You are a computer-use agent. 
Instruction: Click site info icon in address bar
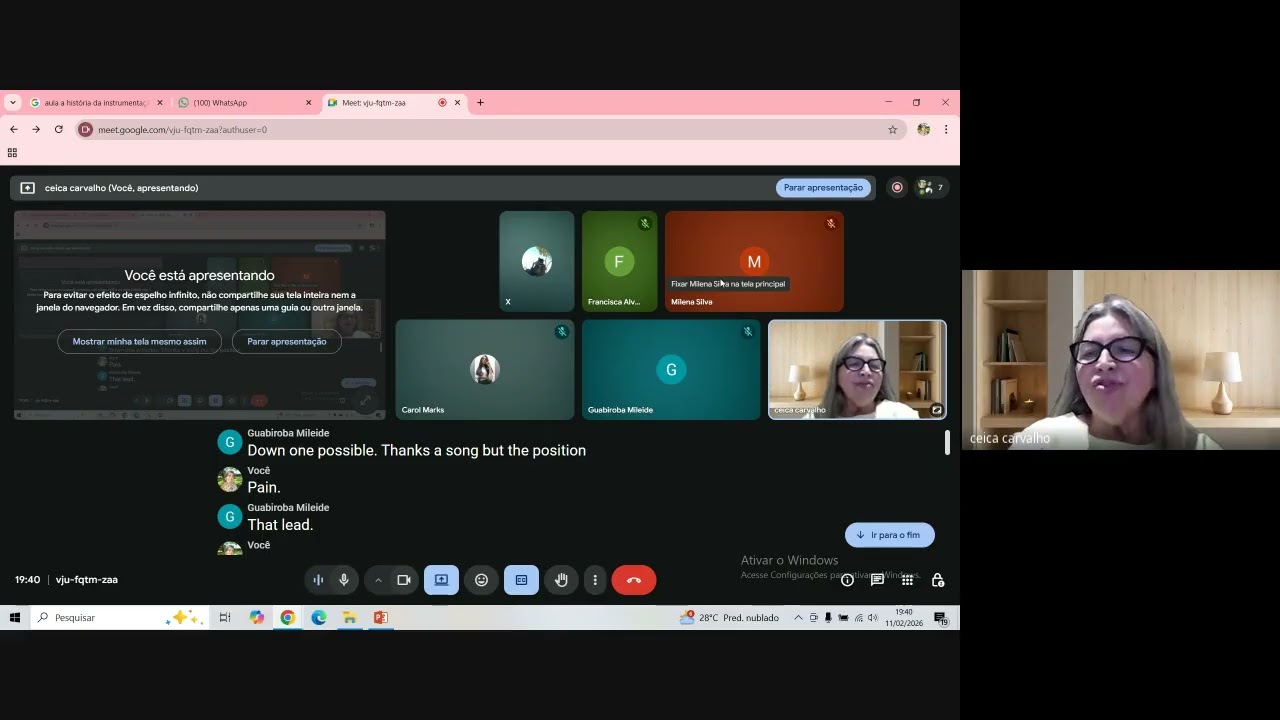pos(85,129)
